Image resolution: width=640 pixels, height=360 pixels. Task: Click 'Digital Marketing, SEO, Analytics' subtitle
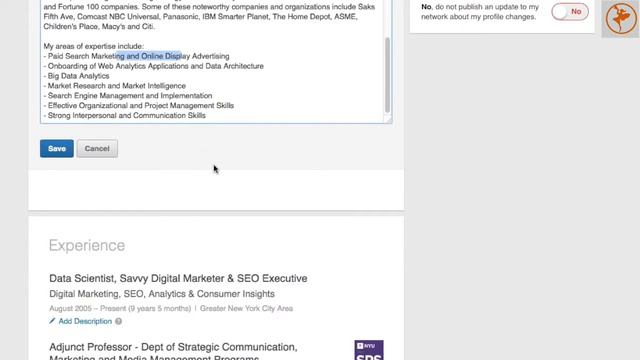point(162,294)
